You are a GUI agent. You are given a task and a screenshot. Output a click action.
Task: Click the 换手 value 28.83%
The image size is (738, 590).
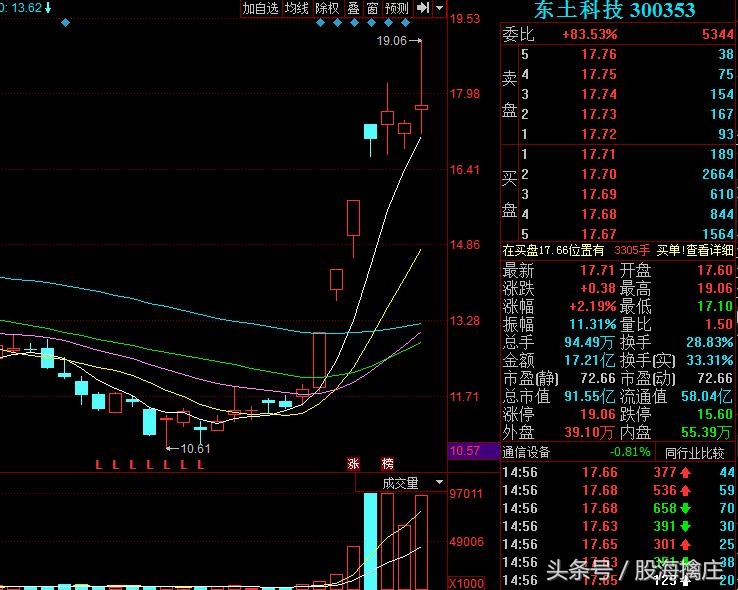point(710,342)
